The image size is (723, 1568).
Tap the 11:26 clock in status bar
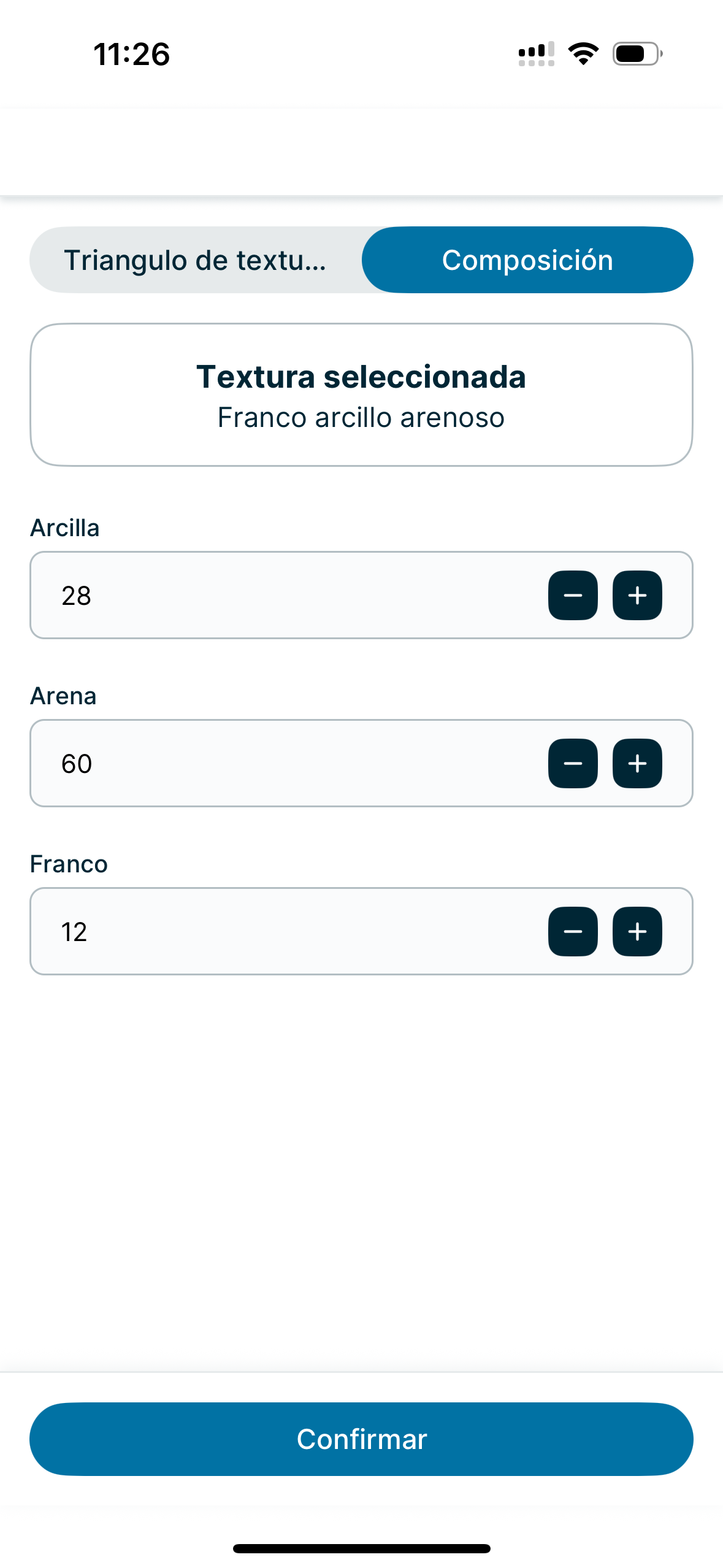(131, 54)
